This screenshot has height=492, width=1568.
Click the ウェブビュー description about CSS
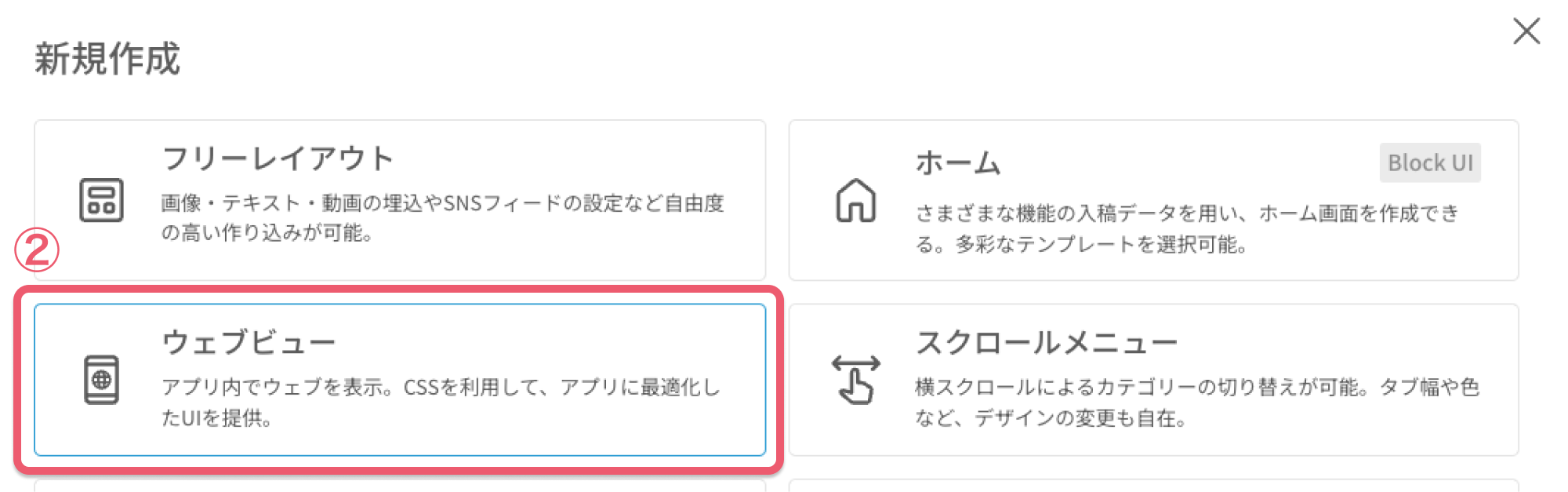click(x=441, y=403)
